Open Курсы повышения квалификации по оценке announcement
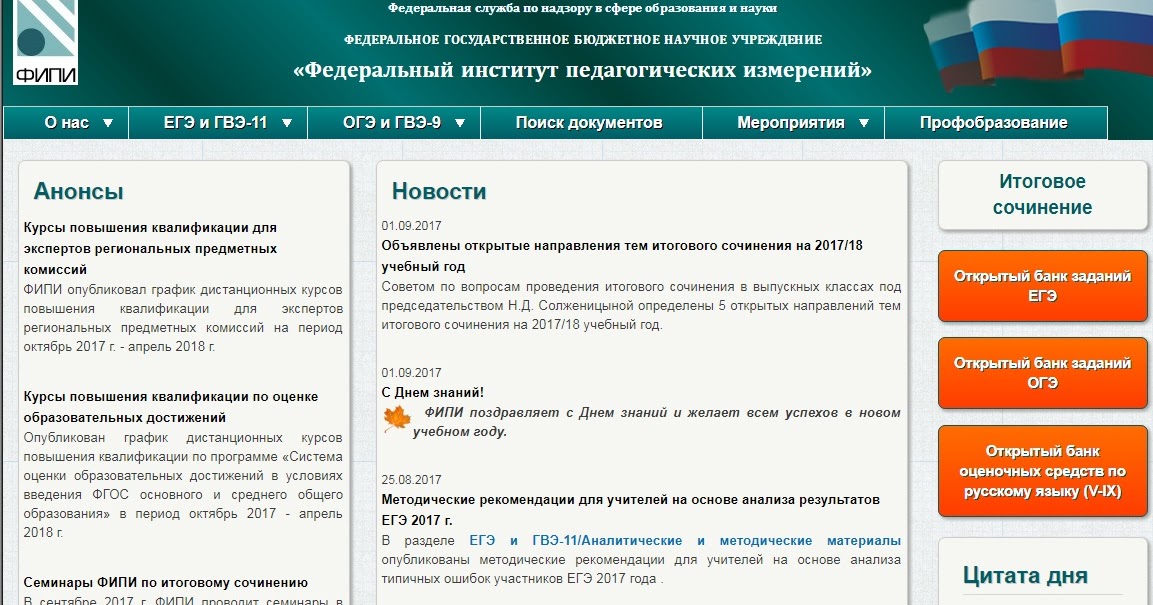1153x605 pixels. point(171,407)
